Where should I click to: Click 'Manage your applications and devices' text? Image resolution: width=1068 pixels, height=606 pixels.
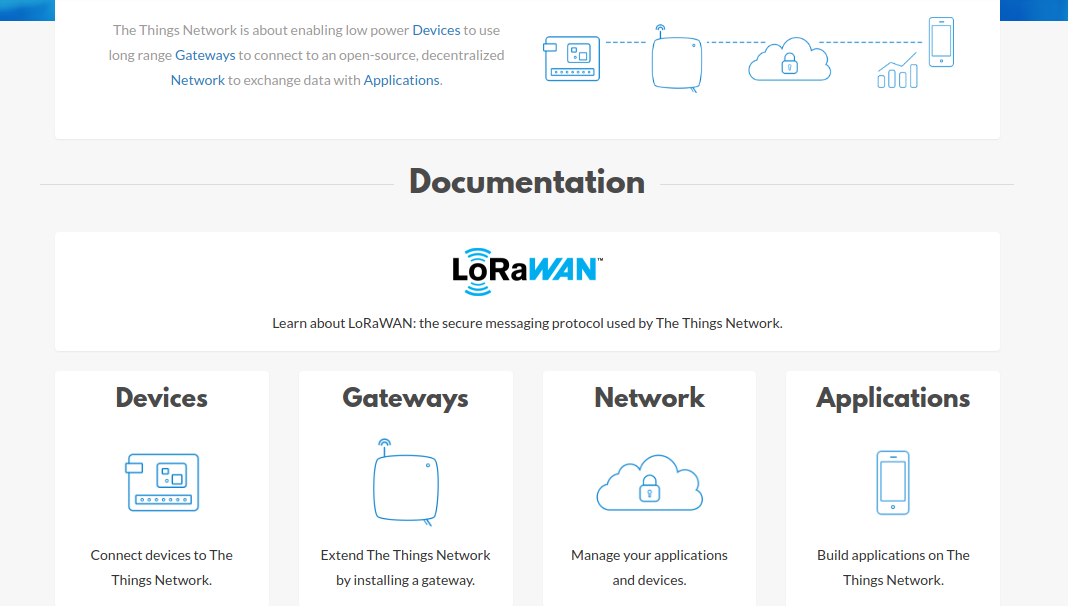click(x=649, y=568)
